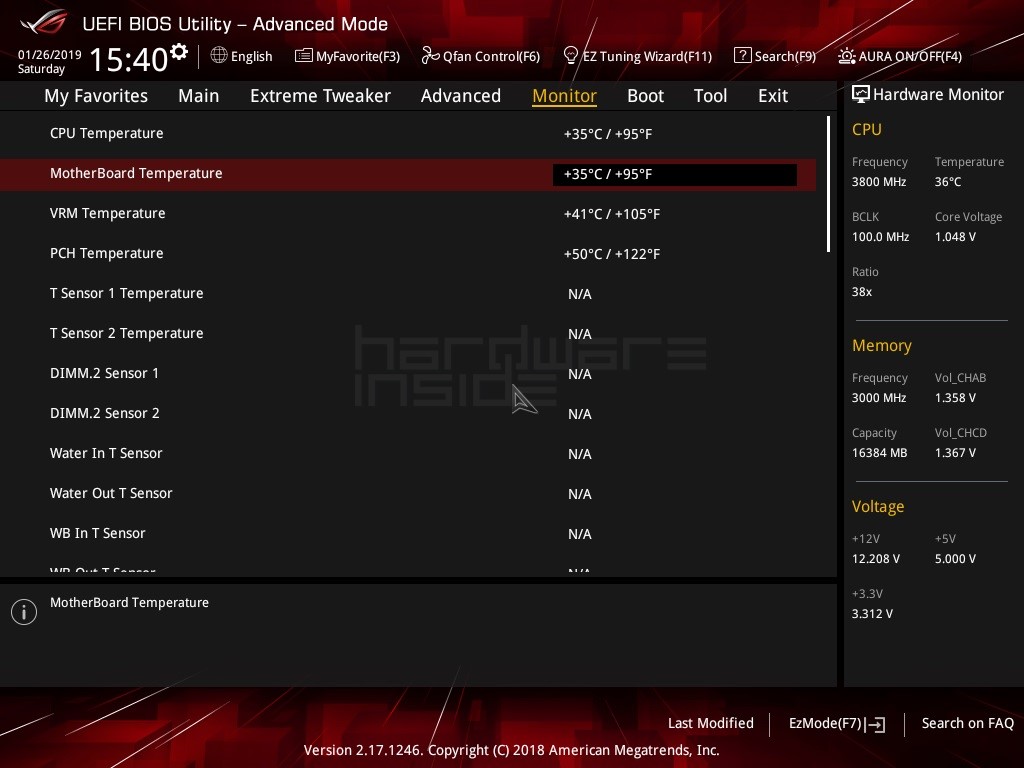This screenshot has width=1024, height=768.
Task: Select the MotherBoard Temperature row
Action: (x=408, y=174)
